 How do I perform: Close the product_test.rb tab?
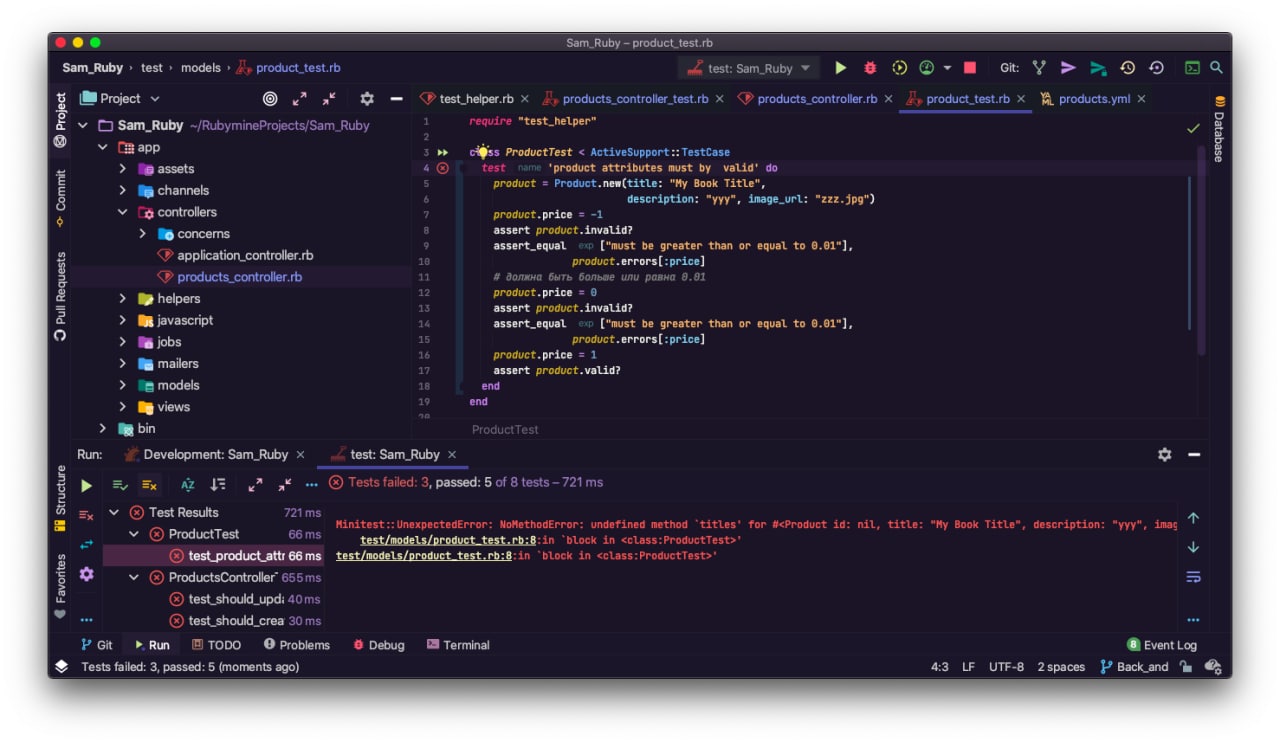[x=1021, y=99]
